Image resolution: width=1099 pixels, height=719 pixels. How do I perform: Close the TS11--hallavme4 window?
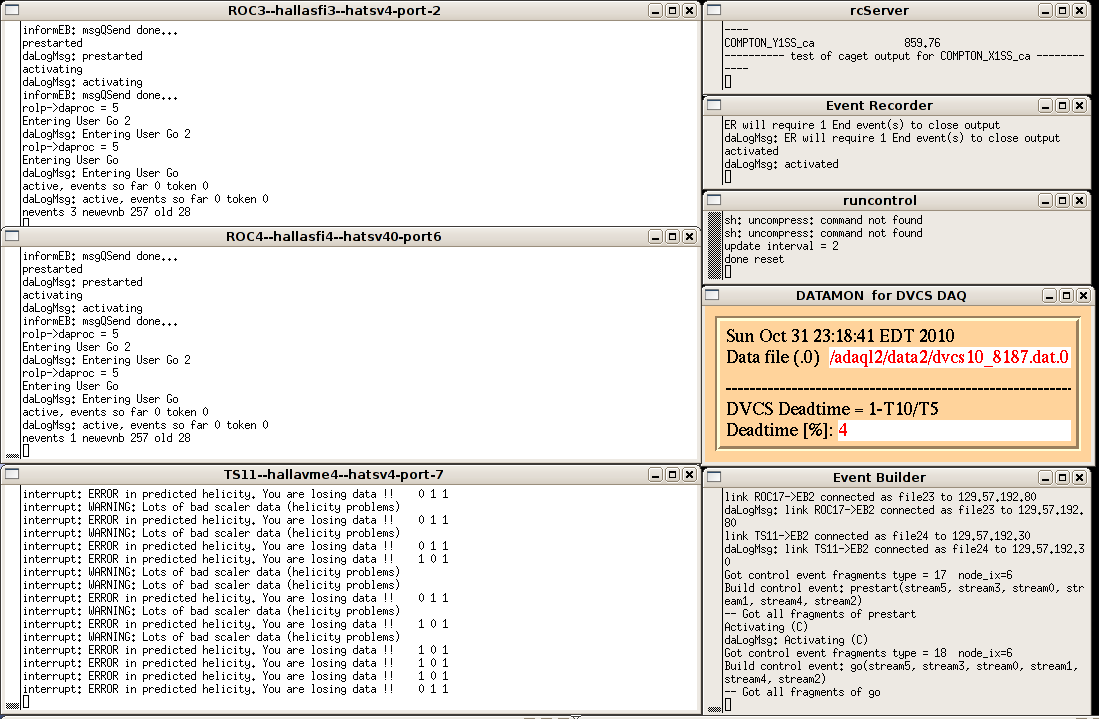click(x=689, y=474)
